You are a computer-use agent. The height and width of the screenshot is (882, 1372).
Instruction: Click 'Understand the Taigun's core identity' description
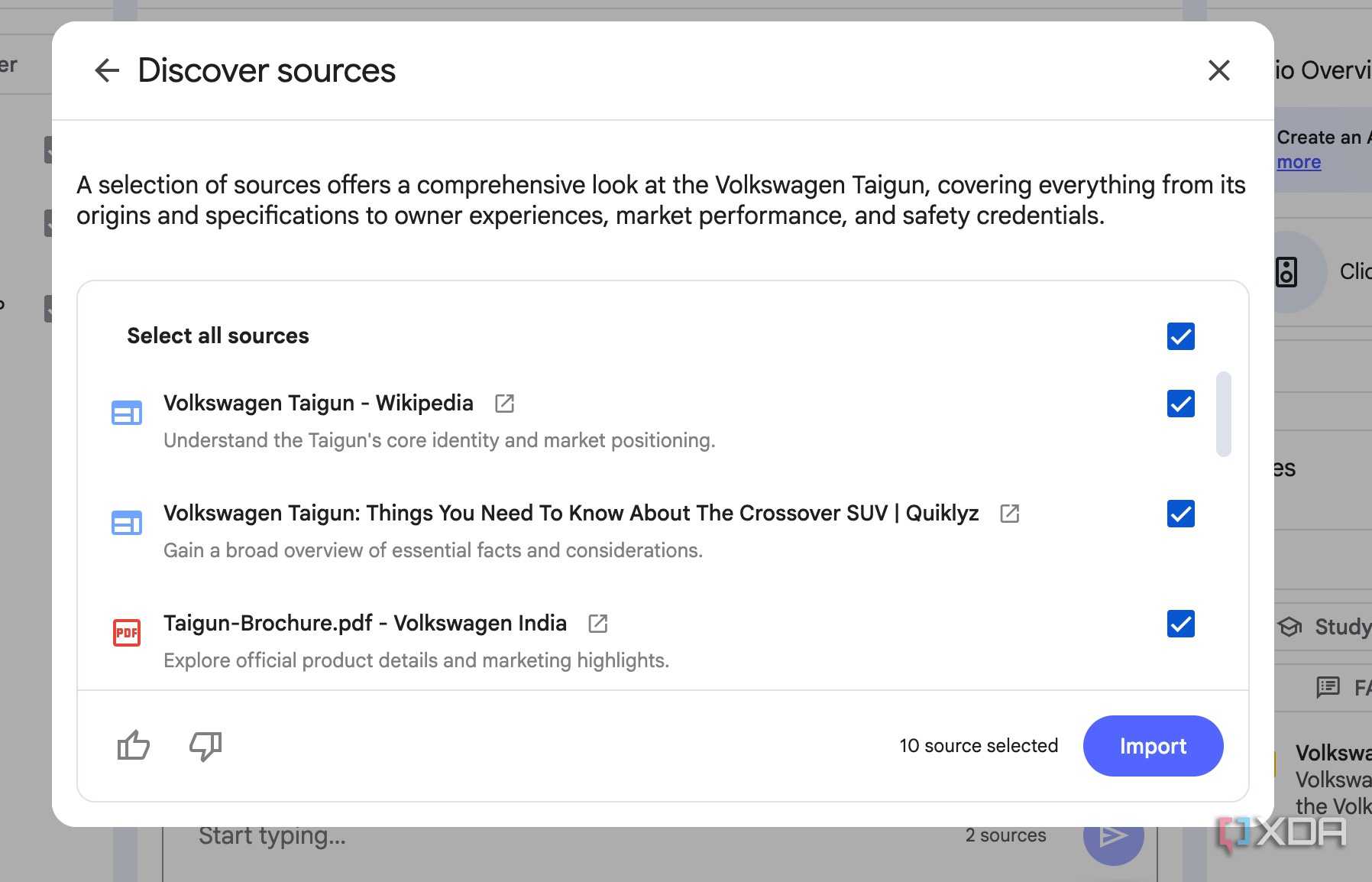439,440
